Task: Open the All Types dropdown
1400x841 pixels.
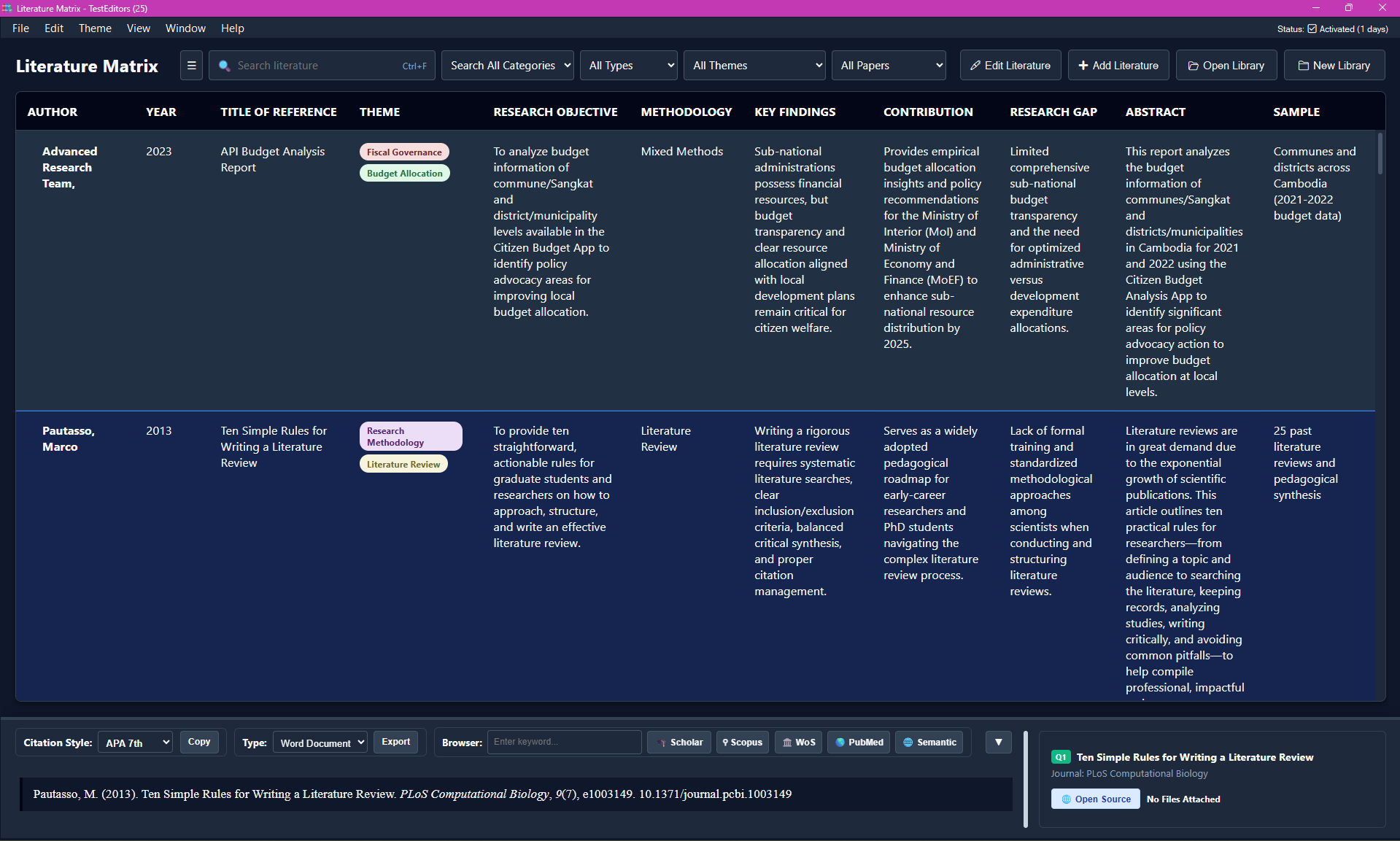Action: pyautogui.click(x=629, y=66)
